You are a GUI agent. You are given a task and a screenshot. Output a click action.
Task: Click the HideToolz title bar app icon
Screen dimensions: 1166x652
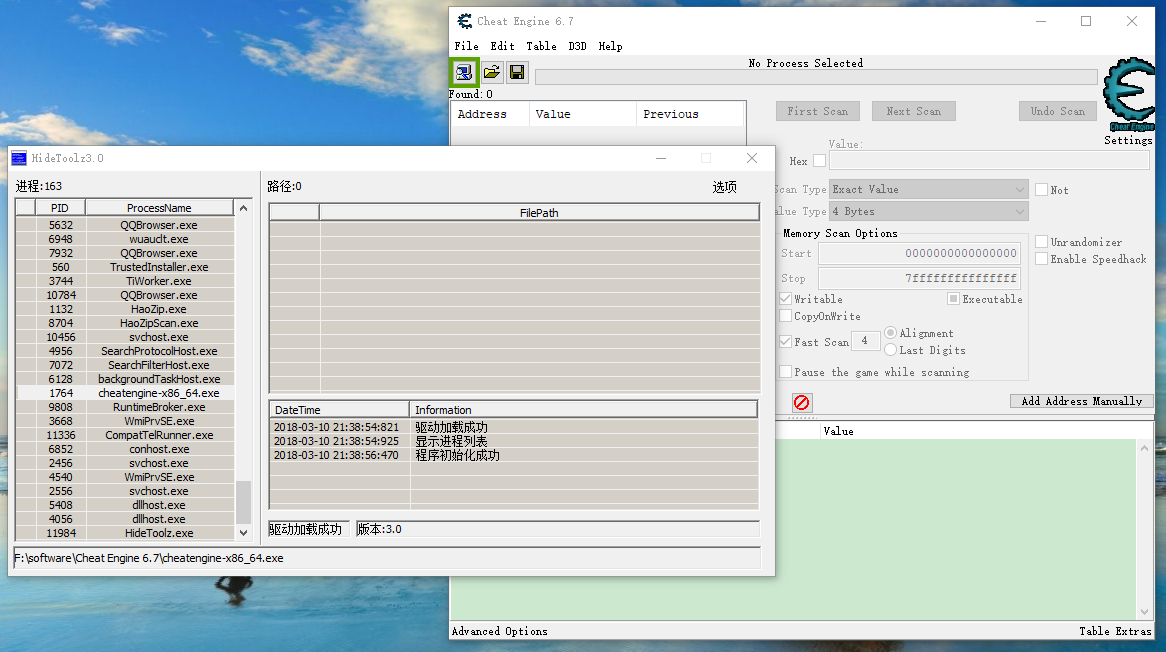point(19,158)
